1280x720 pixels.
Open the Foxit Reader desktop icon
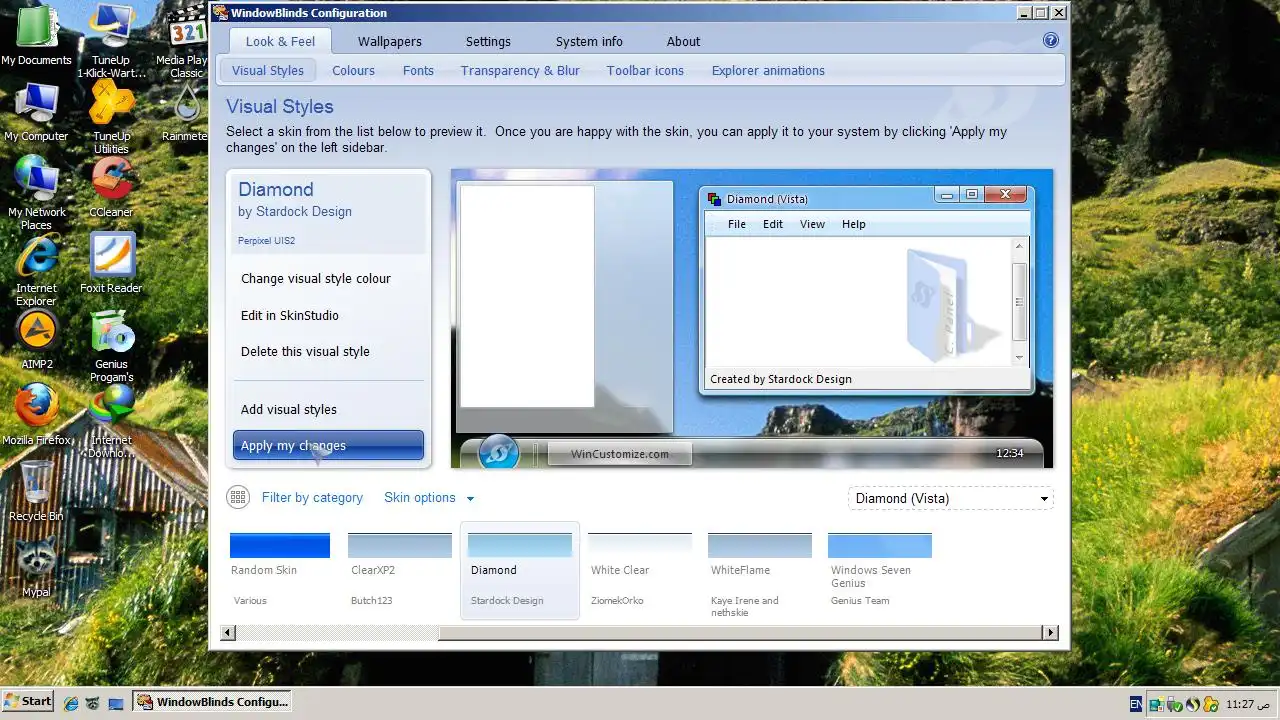click(x=112, y=263)
